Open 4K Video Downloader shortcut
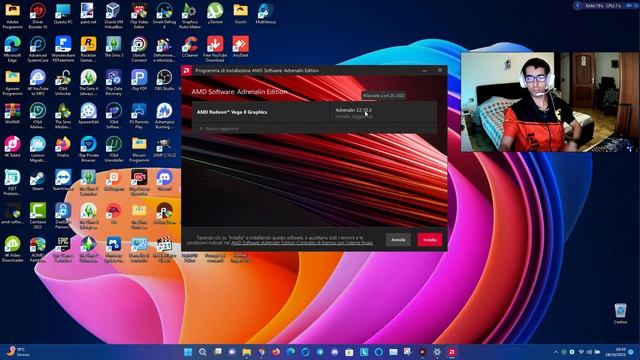This screenshot has height=360, width=640. 12,249
